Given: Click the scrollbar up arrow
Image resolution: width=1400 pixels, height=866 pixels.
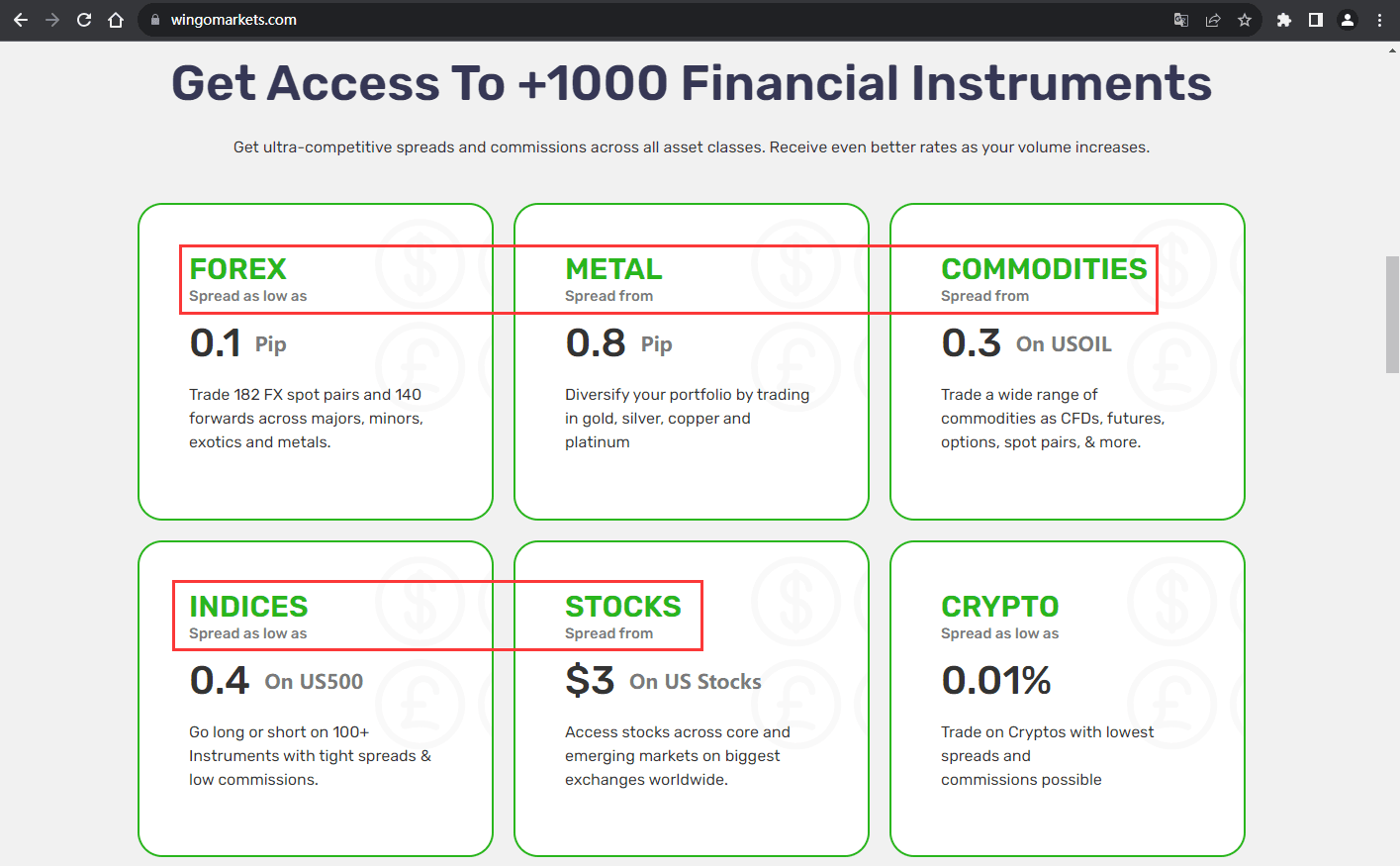Looking at the screenshot, I should [1392, 48].
